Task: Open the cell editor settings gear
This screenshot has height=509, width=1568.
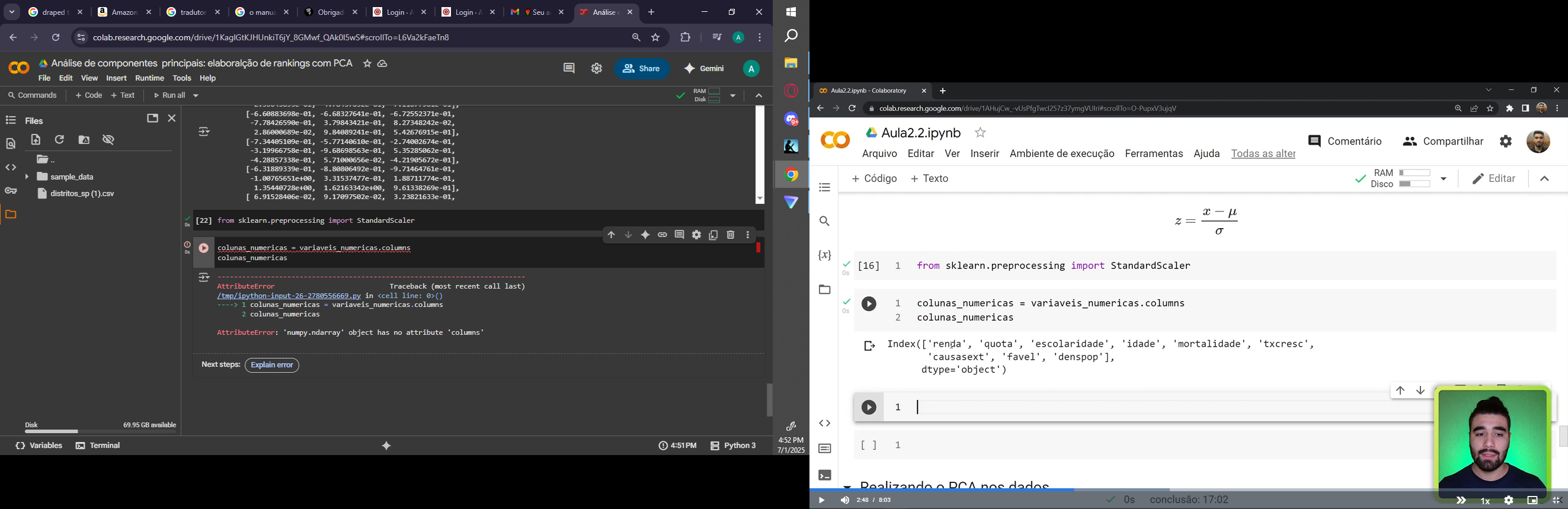Action: pyautogui.click(x=696, y=235)
